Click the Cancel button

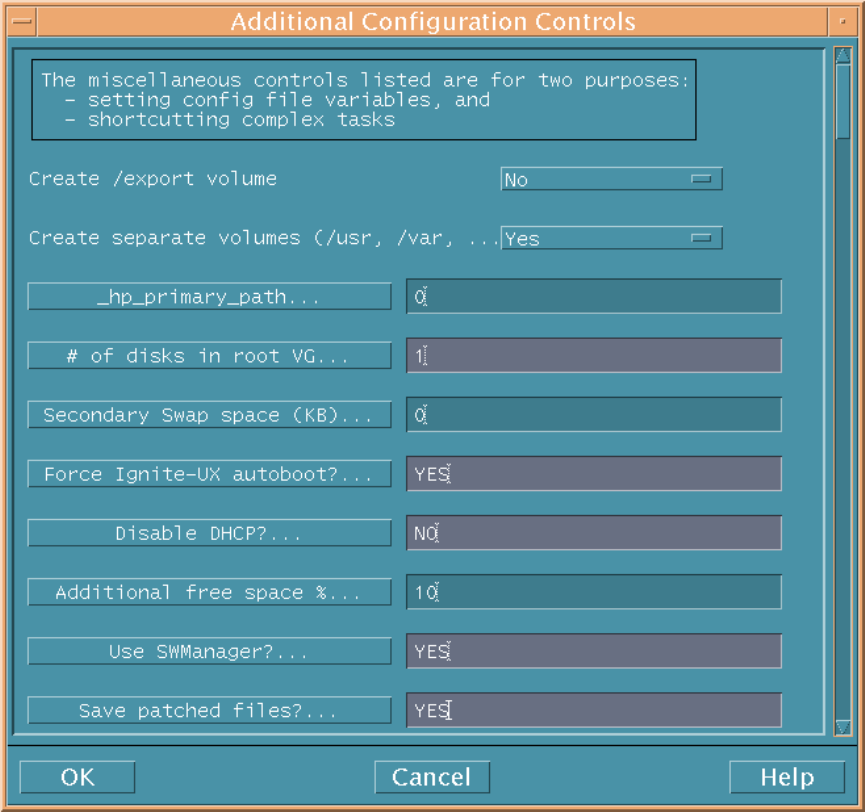coord(432,777)
